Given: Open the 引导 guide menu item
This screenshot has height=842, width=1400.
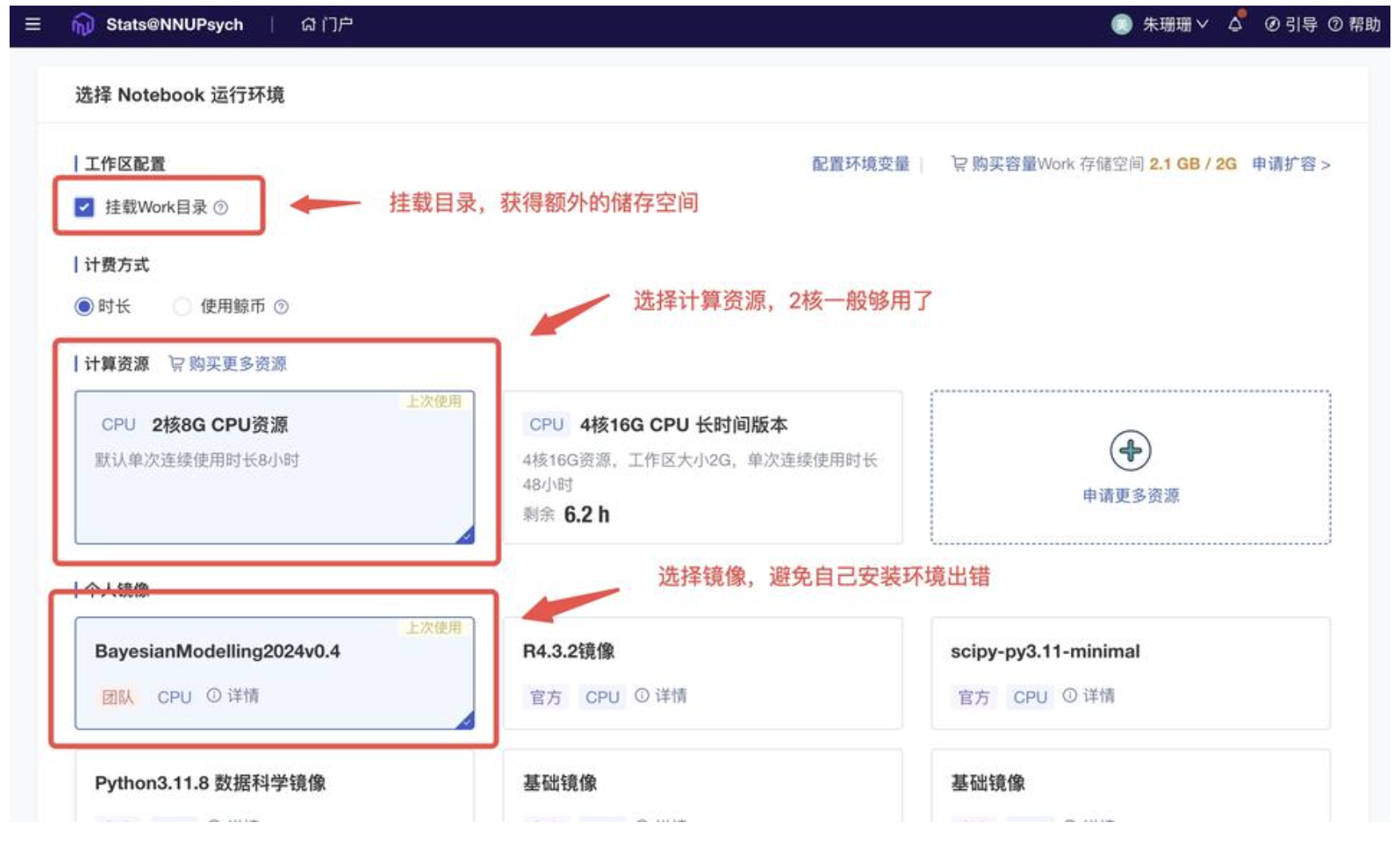Looking at the screenshot, I should tap(1291, 25).
